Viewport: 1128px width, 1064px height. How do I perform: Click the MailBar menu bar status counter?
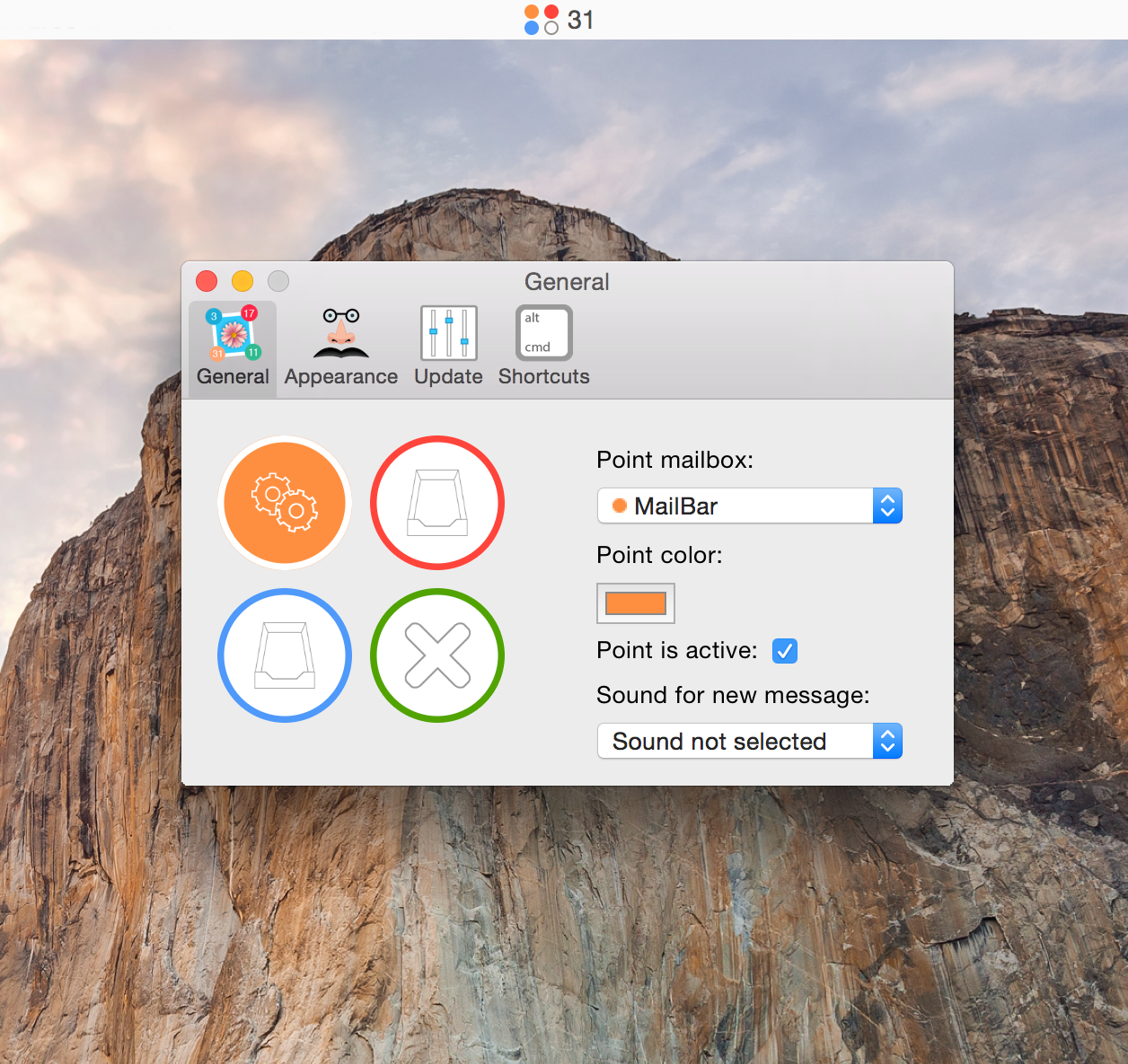(559, 20)
